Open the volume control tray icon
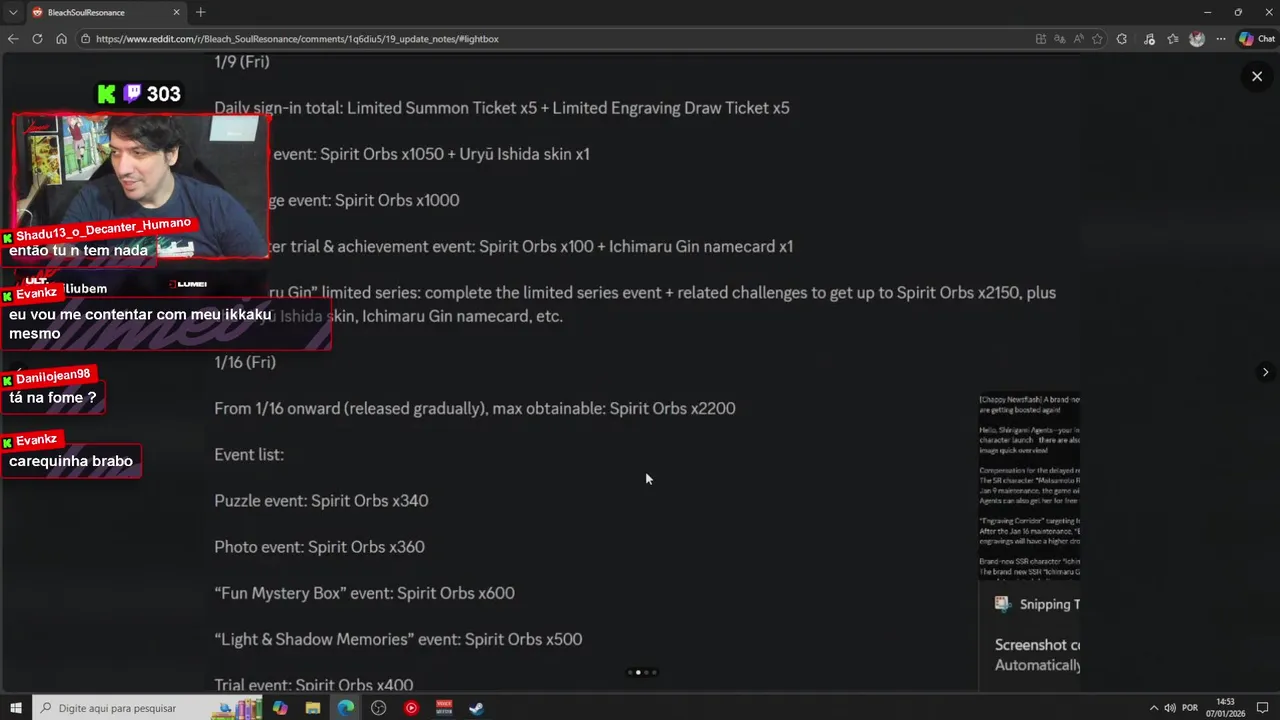Viewport: 1280px width, 720px height. click(x=1170, y=708)
